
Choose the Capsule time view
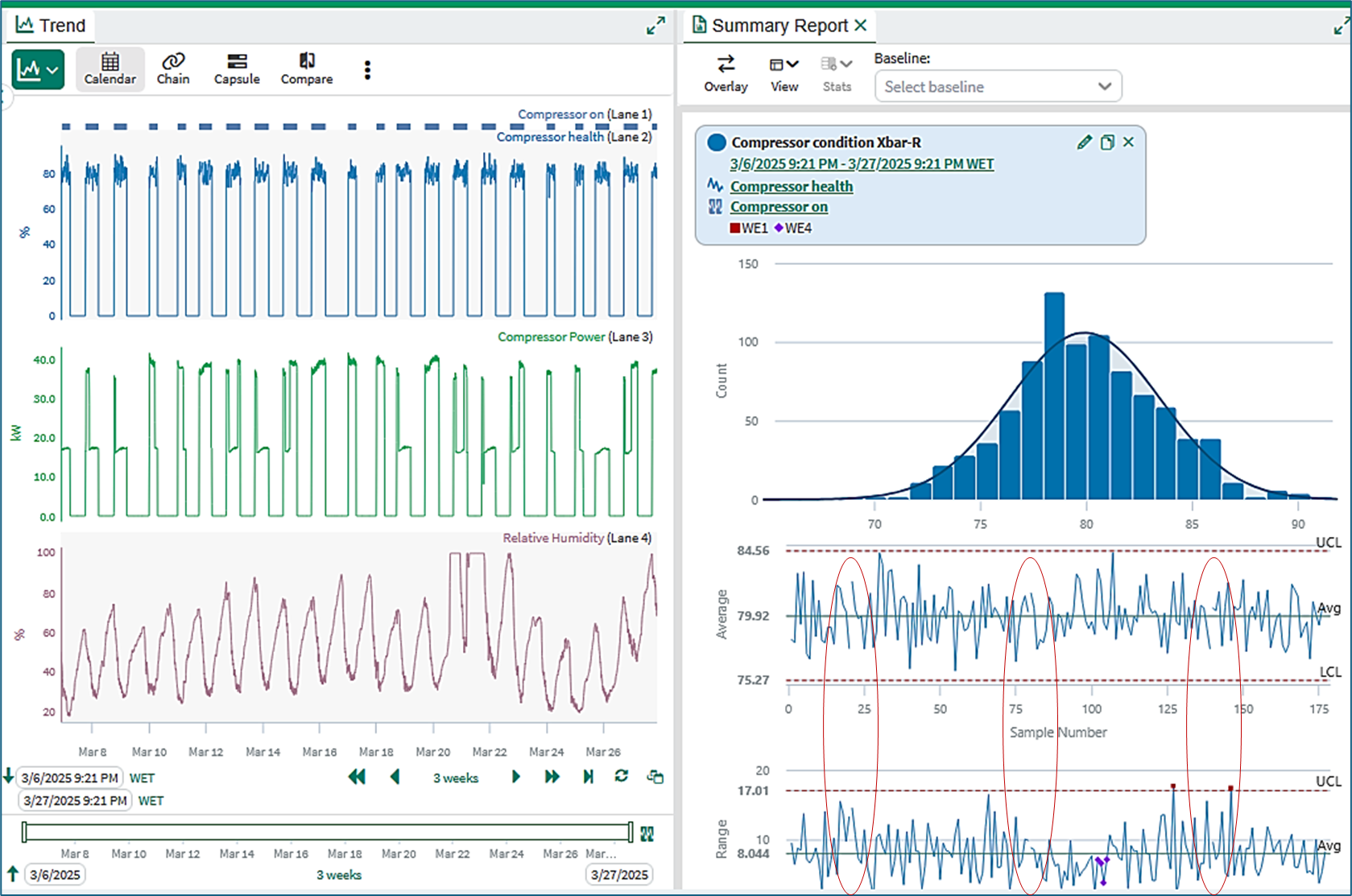coord(237,68)
